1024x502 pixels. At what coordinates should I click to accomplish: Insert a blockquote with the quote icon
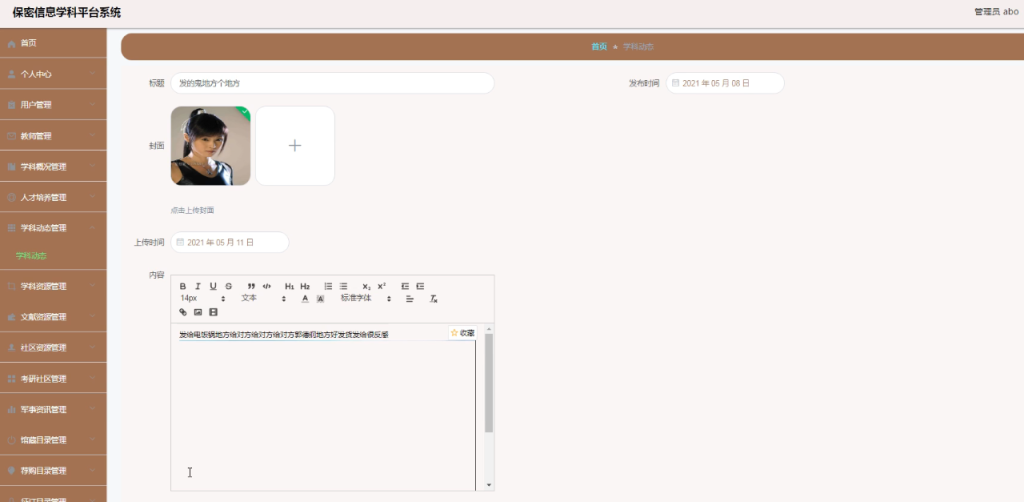pos(251,286)
